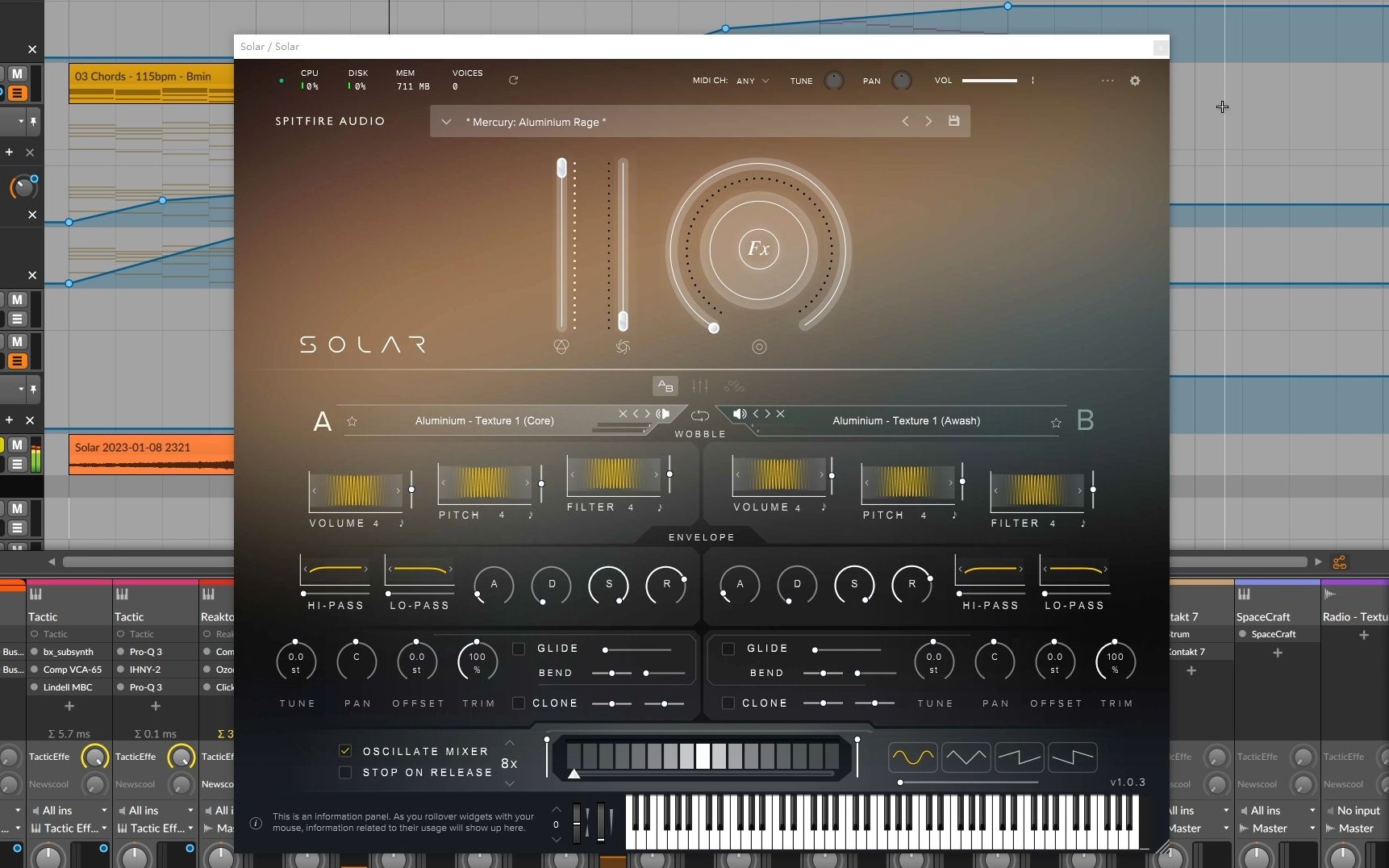Select previous sound for layer B
1389x868 pixels.
[x=756, y=414]
